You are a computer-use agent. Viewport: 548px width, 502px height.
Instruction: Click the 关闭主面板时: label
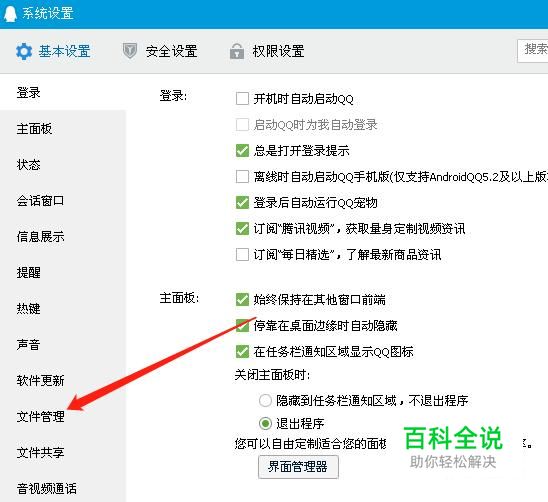point(272,375)
